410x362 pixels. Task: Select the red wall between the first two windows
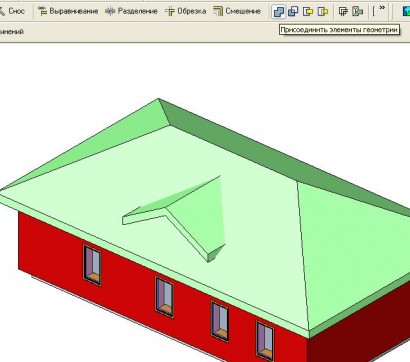tap(128, 277)
